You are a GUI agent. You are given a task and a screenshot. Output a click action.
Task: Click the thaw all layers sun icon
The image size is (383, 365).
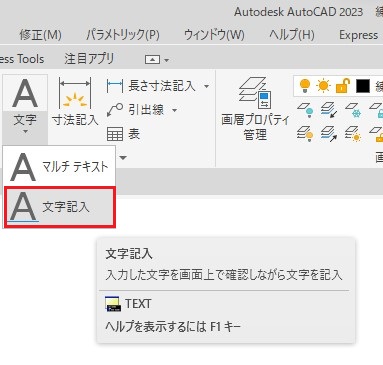[x=353, y=134]
